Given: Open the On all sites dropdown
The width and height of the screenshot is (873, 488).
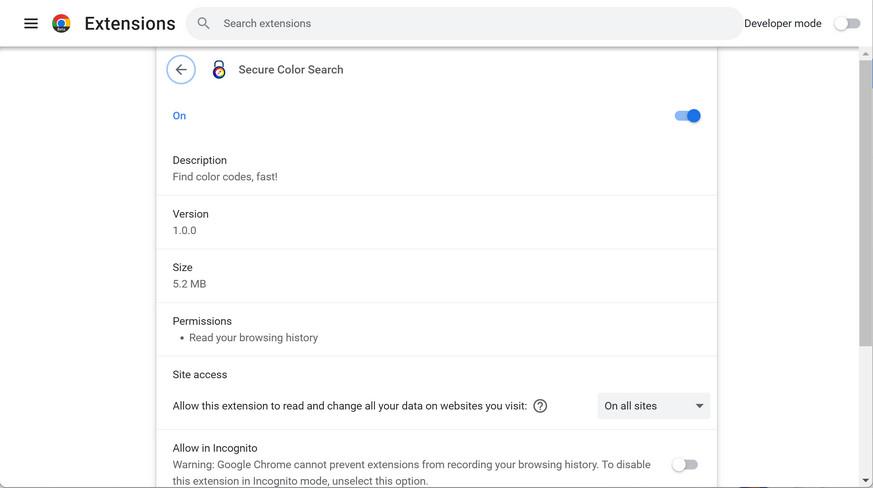Looking at the screenshot, I should pyautogui.click(x=653, y=406).
